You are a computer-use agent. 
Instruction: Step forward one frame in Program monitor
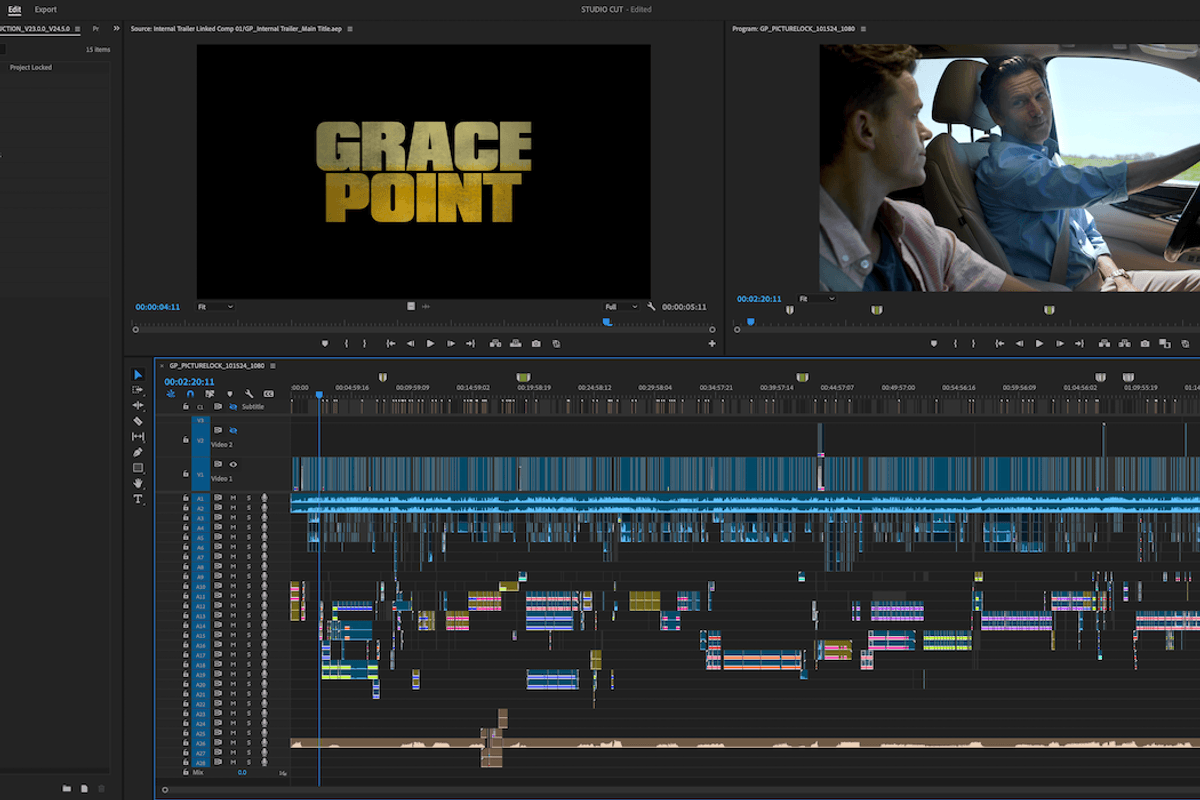1059,343
